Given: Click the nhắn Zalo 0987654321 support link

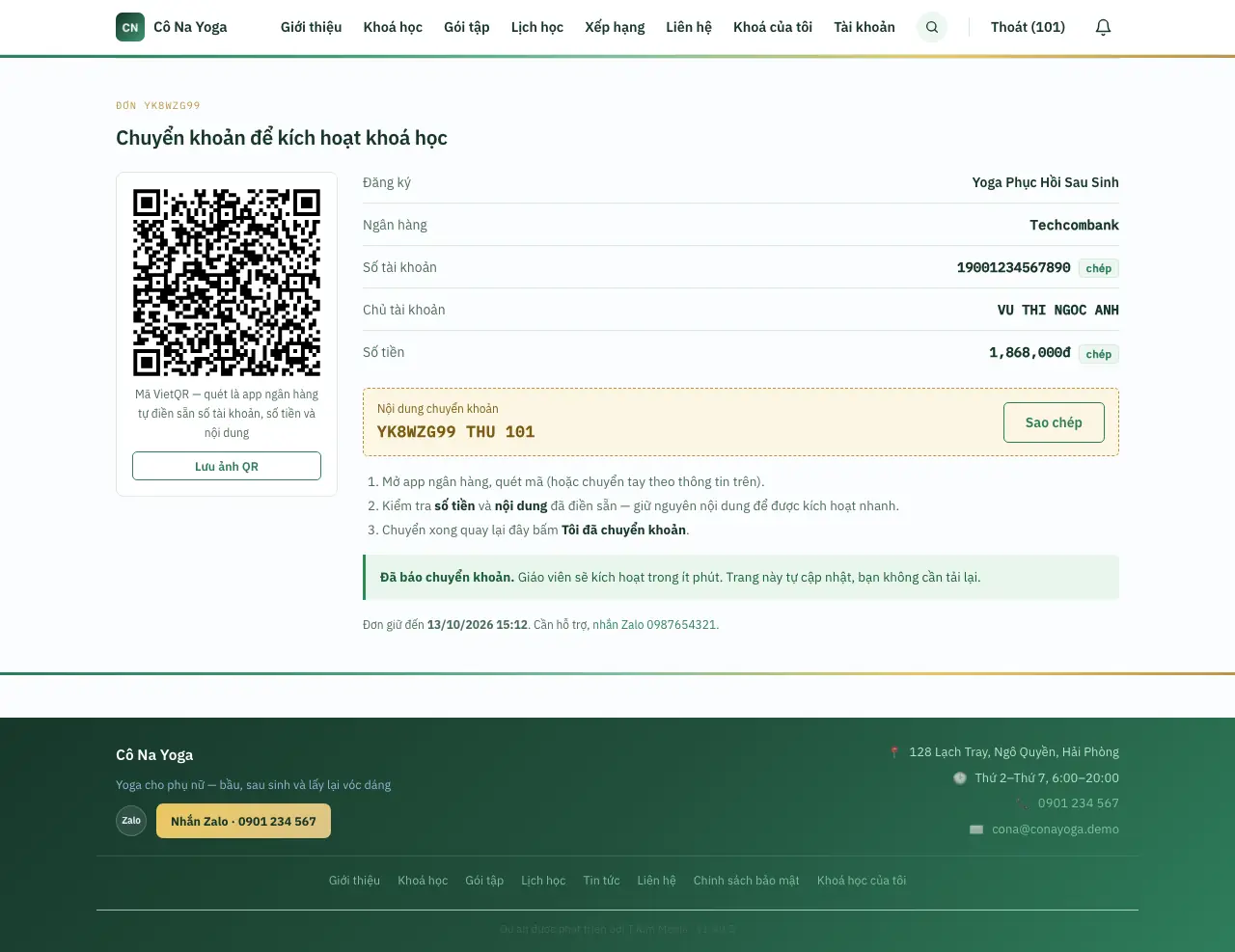Looking at the screenshot, I should [x=654, y=625].
